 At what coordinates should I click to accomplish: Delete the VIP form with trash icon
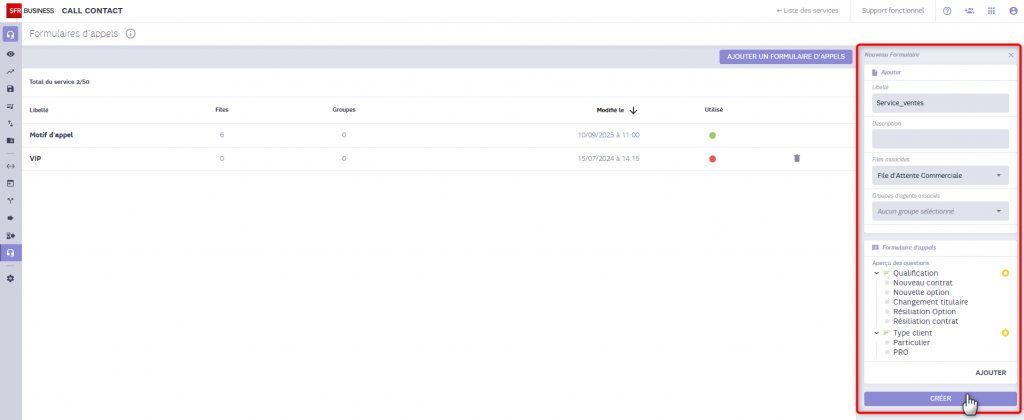(x=797, y=158)
